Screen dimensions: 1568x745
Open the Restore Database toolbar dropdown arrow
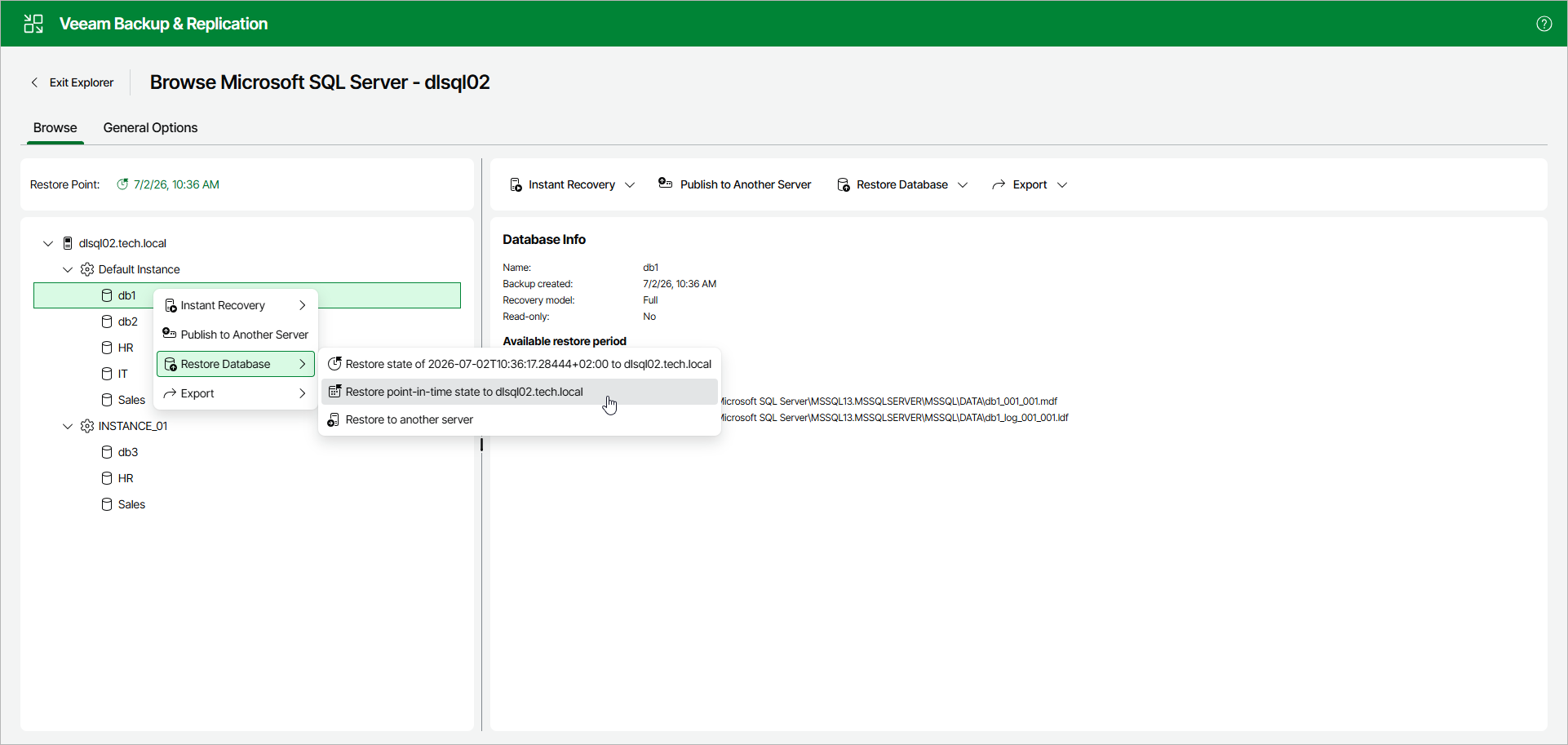click(963, 185)
